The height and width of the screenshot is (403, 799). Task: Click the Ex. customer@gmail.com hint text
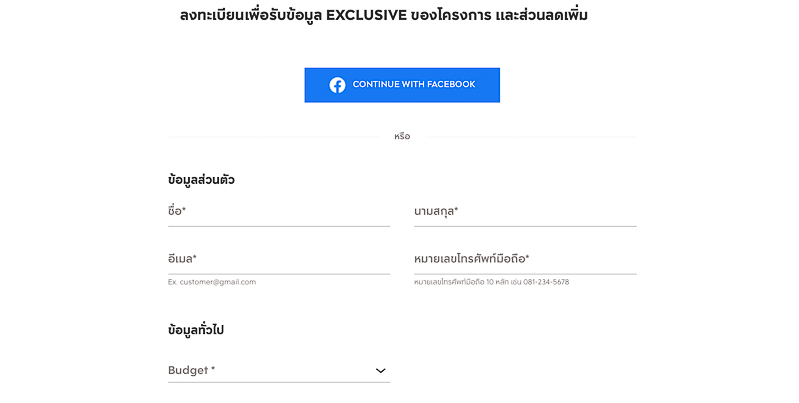pyautogui.click(x=212, y=282)
